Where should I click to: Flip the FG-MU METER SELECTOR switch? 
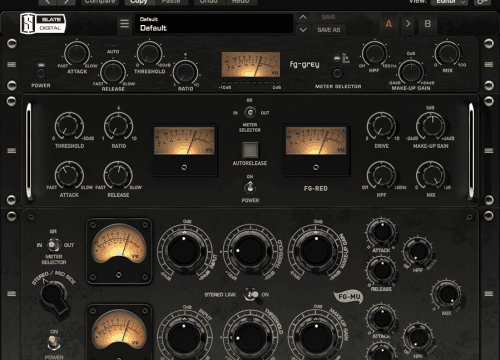[53, 245]
